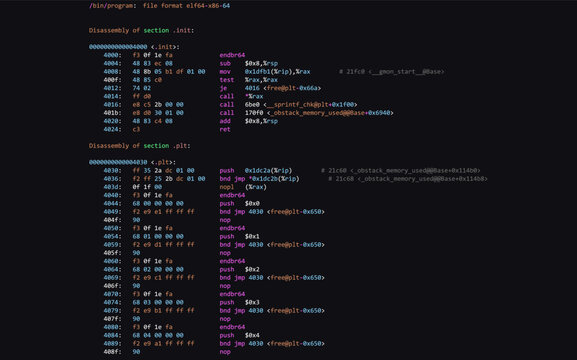Click the "sub" mnemonic

225,63
